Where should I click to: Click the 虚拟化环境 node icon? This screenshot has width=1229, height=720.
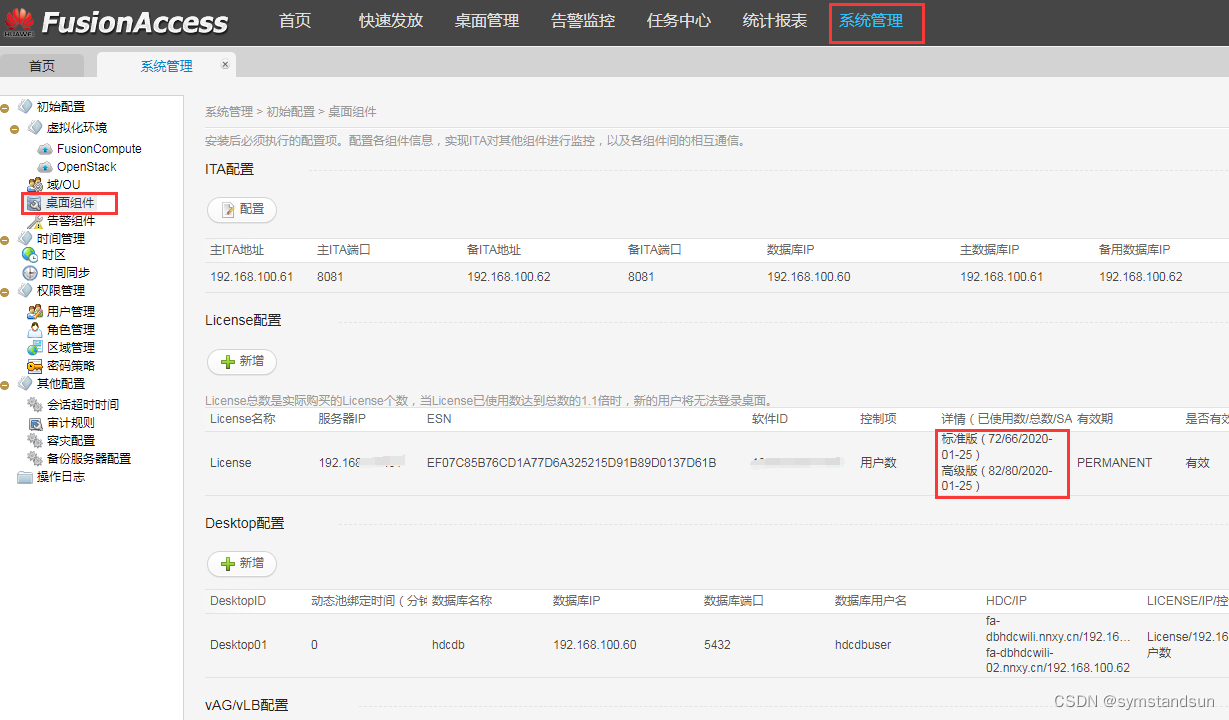pos(35,128)
